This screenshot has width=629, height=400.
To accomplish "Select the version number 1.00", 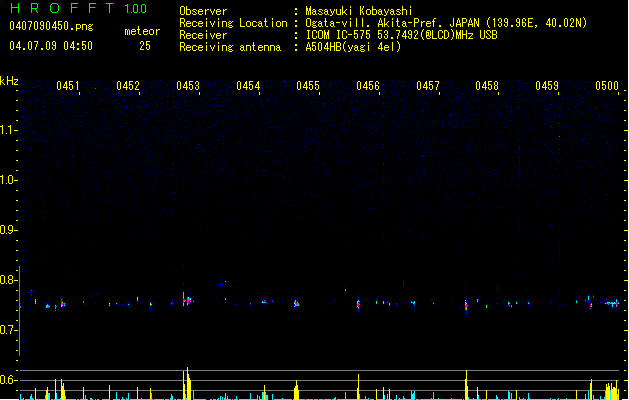I will pos(136,9).
